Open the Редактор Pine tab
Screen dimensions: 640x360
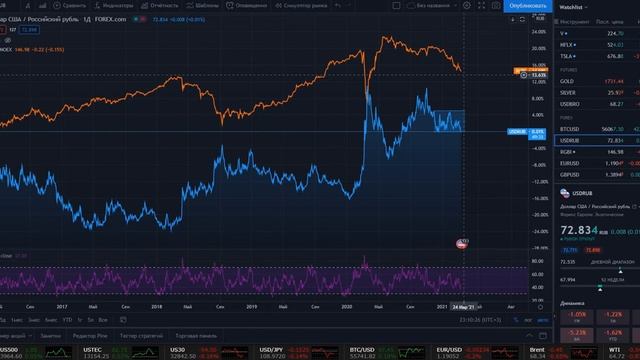point(90,336)
